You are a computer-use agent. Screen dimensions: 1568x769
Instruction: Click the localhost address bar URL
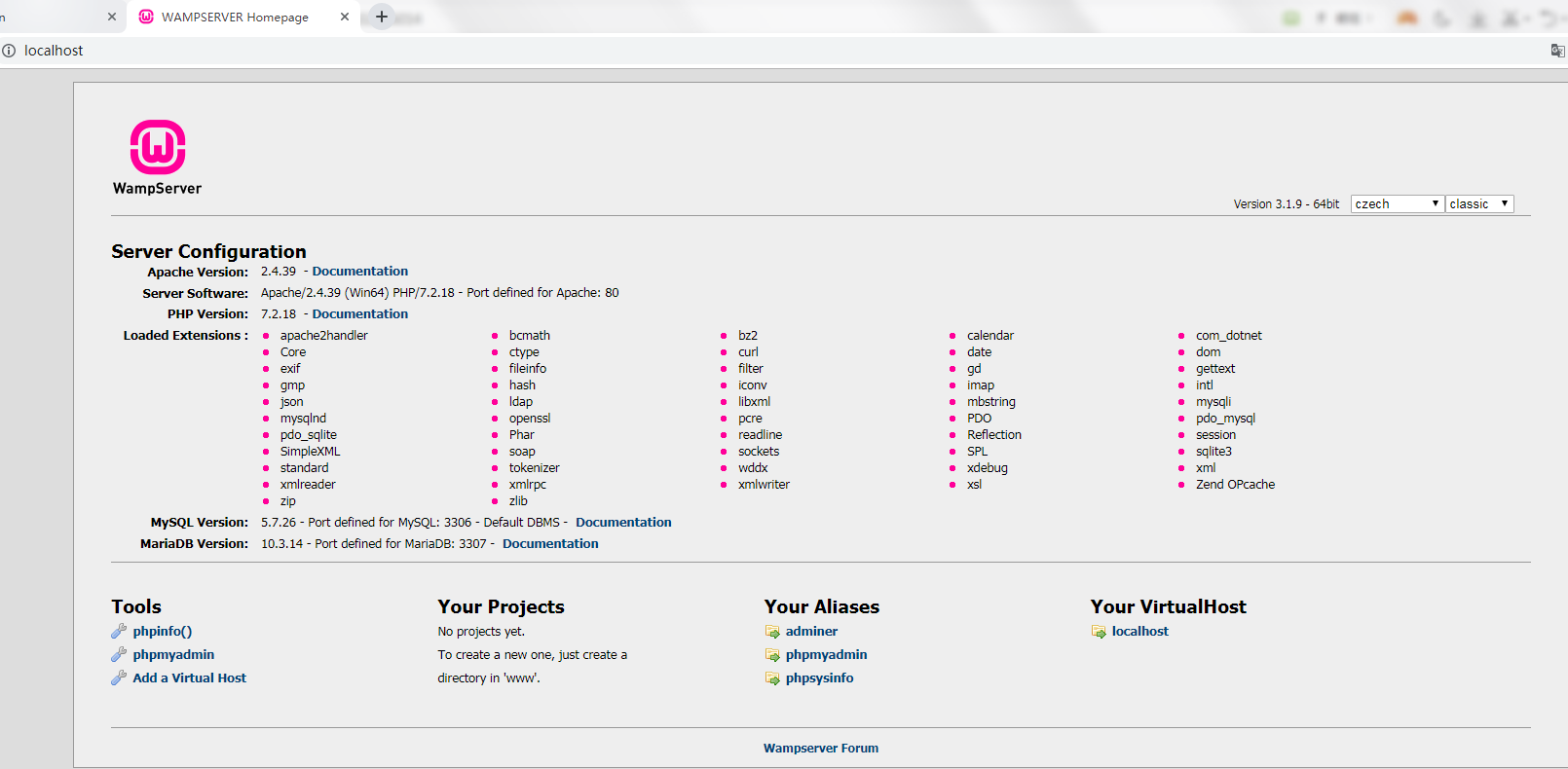click(x=54, y=51)
